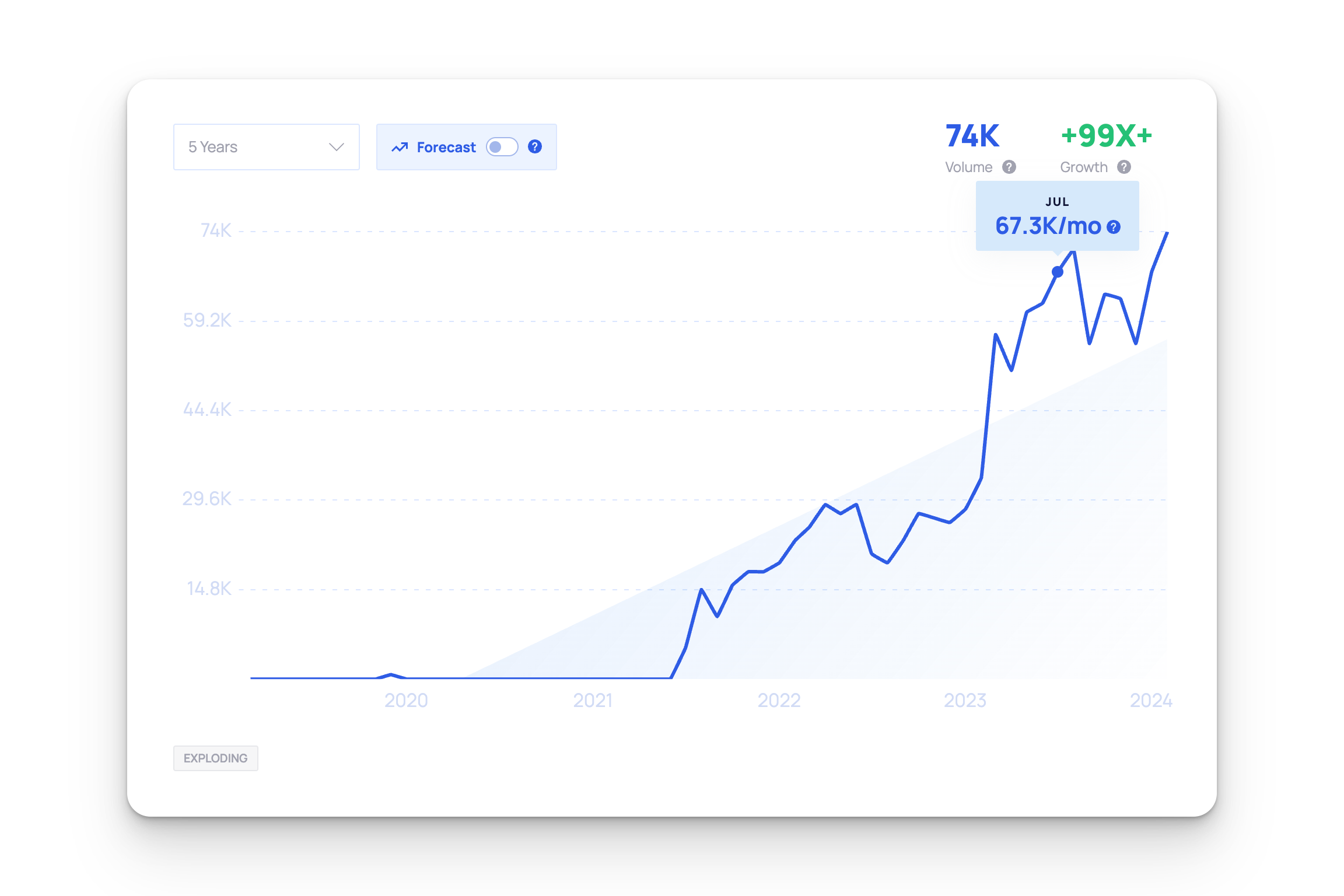Viewport: 1344px width, 896px height.
Task: Click help icon in the JUL tooltip
Action: tap(1114, 227)
